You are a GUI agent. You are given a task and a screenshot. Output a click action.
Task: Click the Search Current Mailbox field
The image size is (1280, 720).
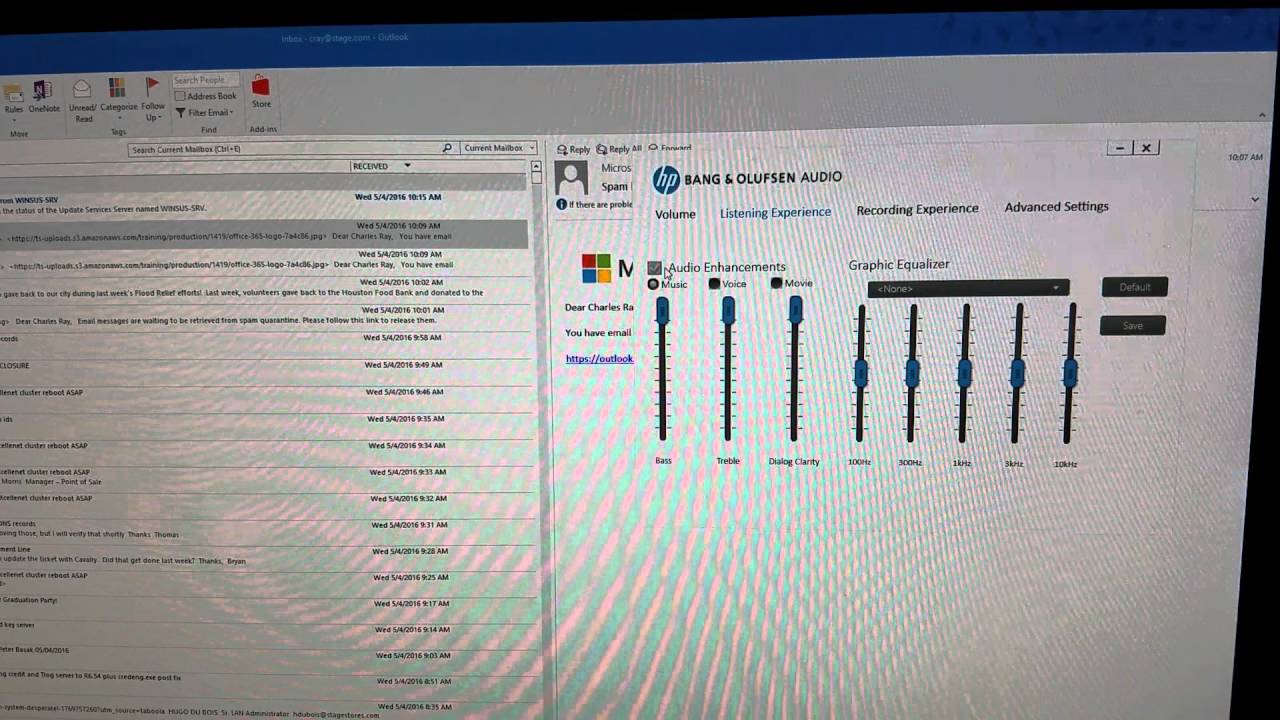point(291,149)
